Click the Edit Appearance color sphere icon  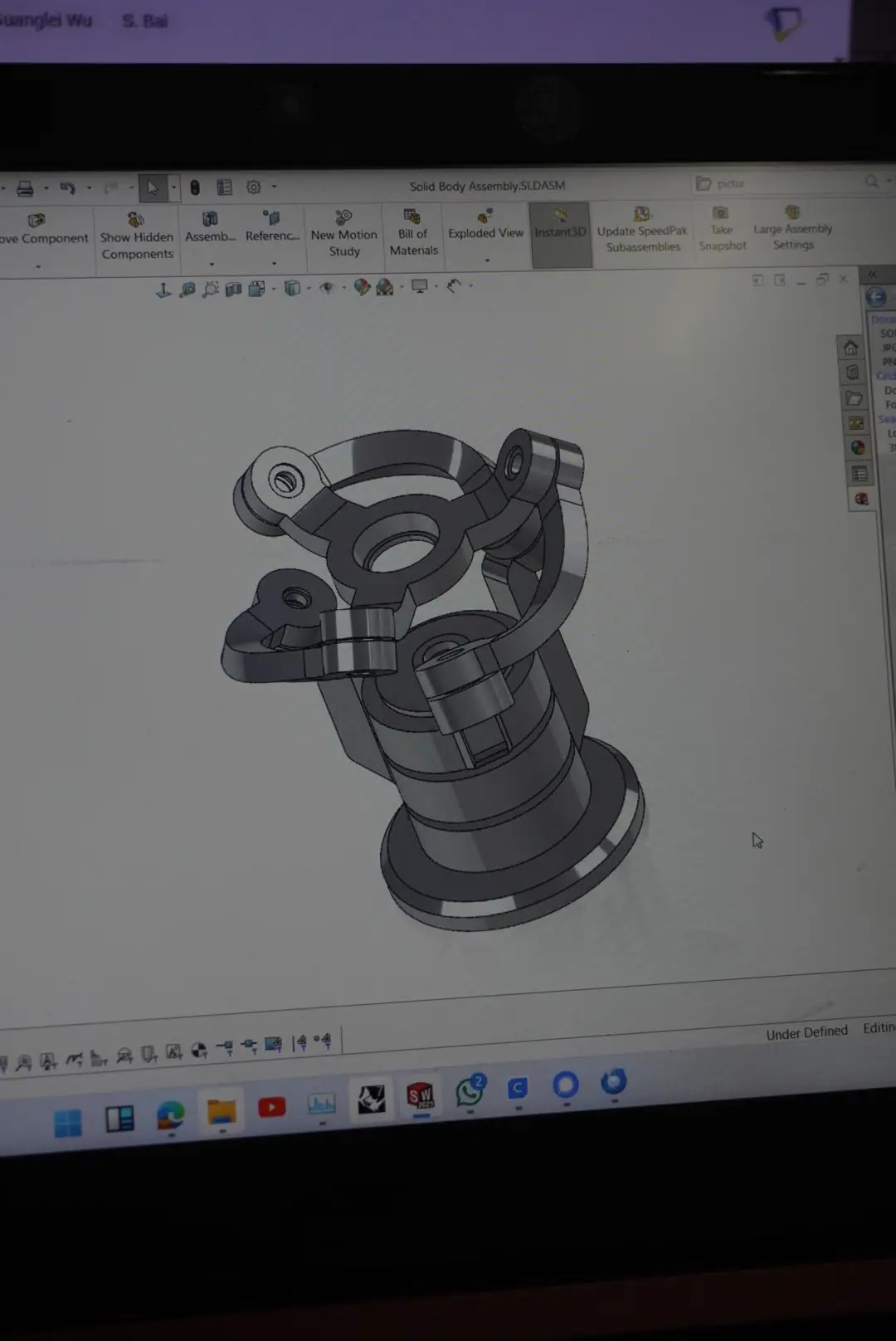(x=362, y=287)
